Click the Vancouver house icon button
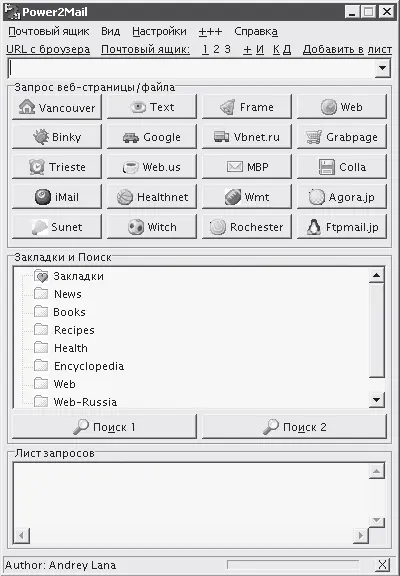The width and height of the screenshot is (400, 576). click(57, 107)
